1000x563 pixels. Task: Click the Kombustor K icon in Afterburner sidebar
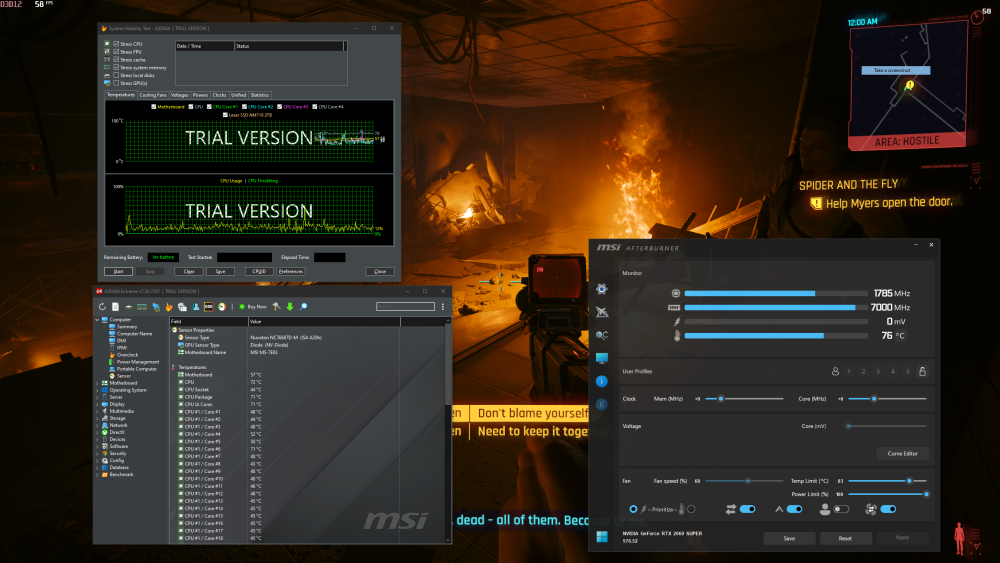point(601,404)
